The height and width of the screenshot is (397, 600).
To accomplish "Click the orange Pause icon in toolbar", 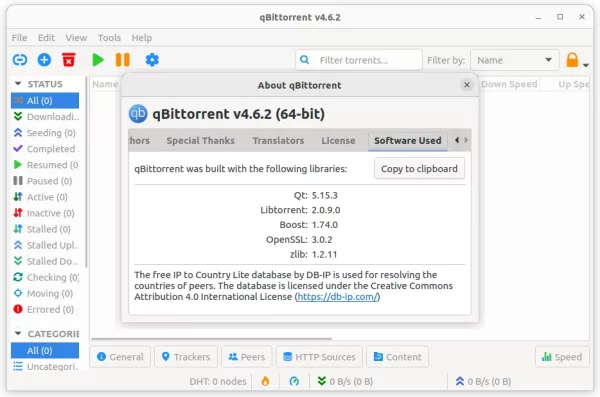I will tap(122, 60).
